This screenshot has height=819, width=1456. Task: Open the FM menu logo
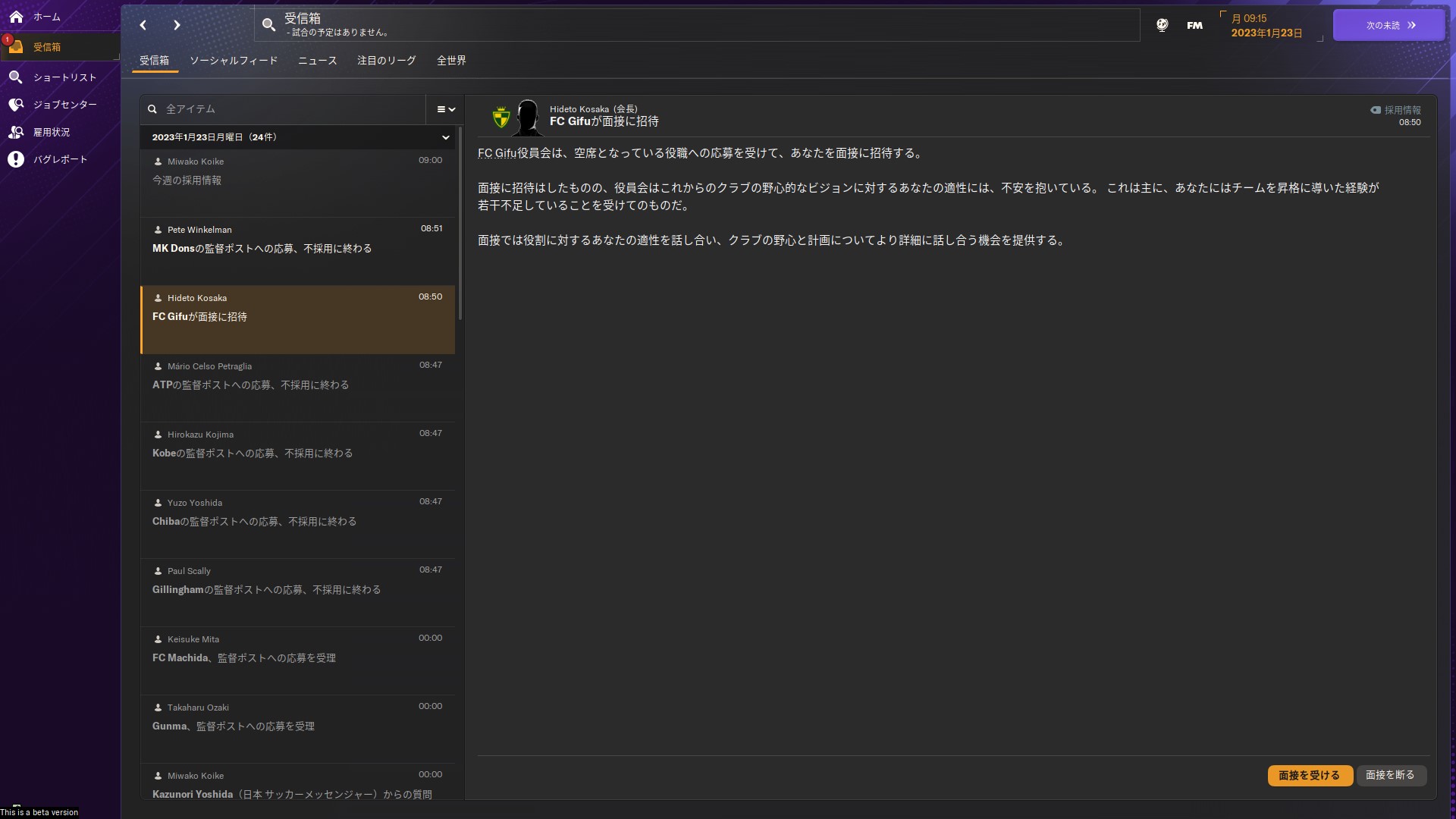[1194, 25]
